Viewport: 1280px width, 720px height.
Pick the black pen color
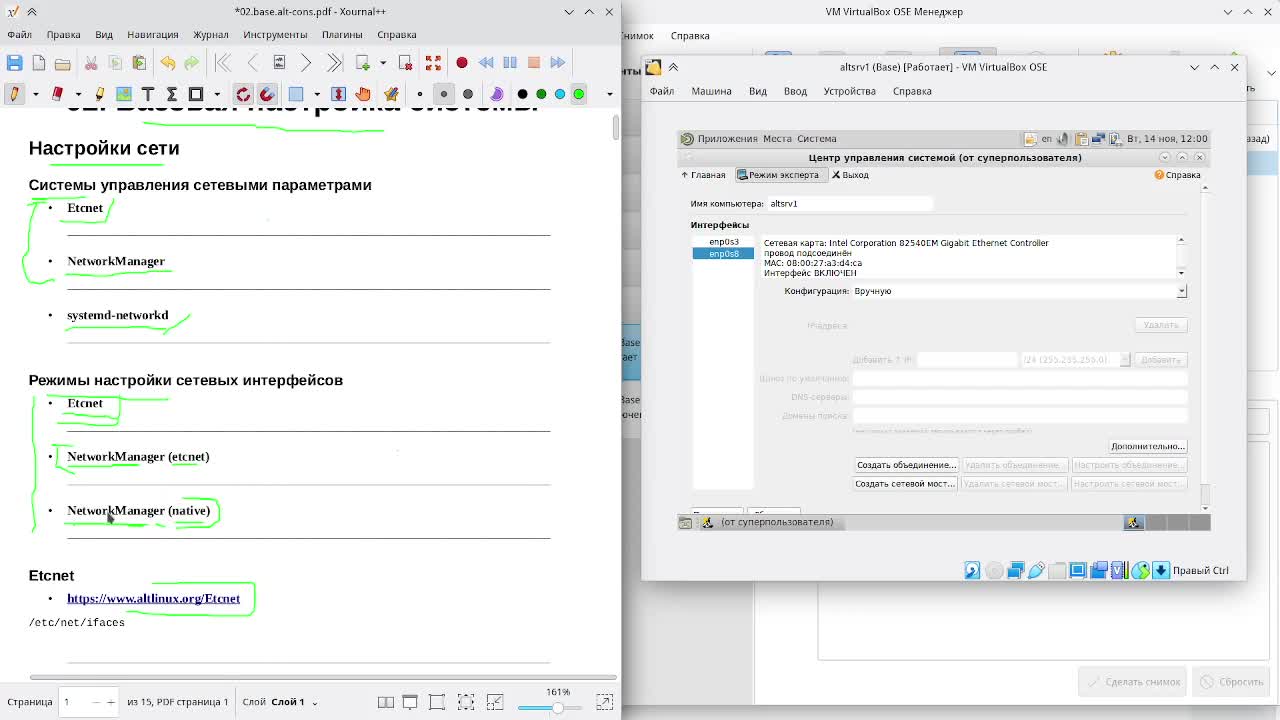[x=522, y=94]
